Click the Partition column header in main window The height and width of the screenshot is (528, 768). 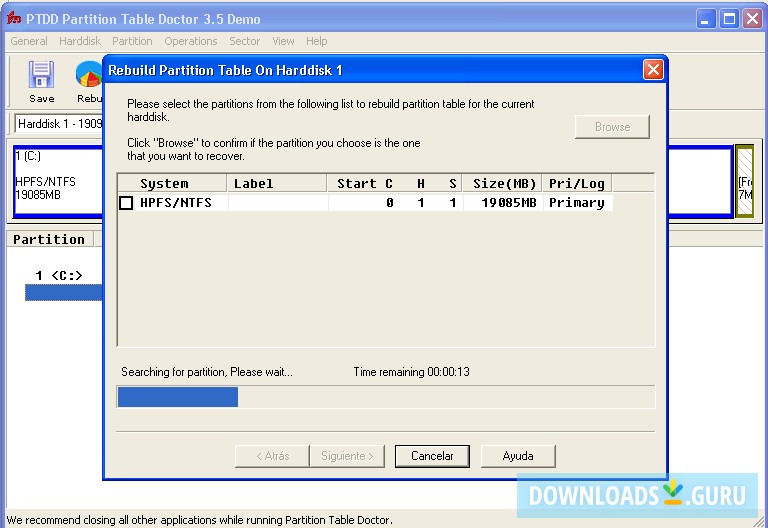click(49, 240)
